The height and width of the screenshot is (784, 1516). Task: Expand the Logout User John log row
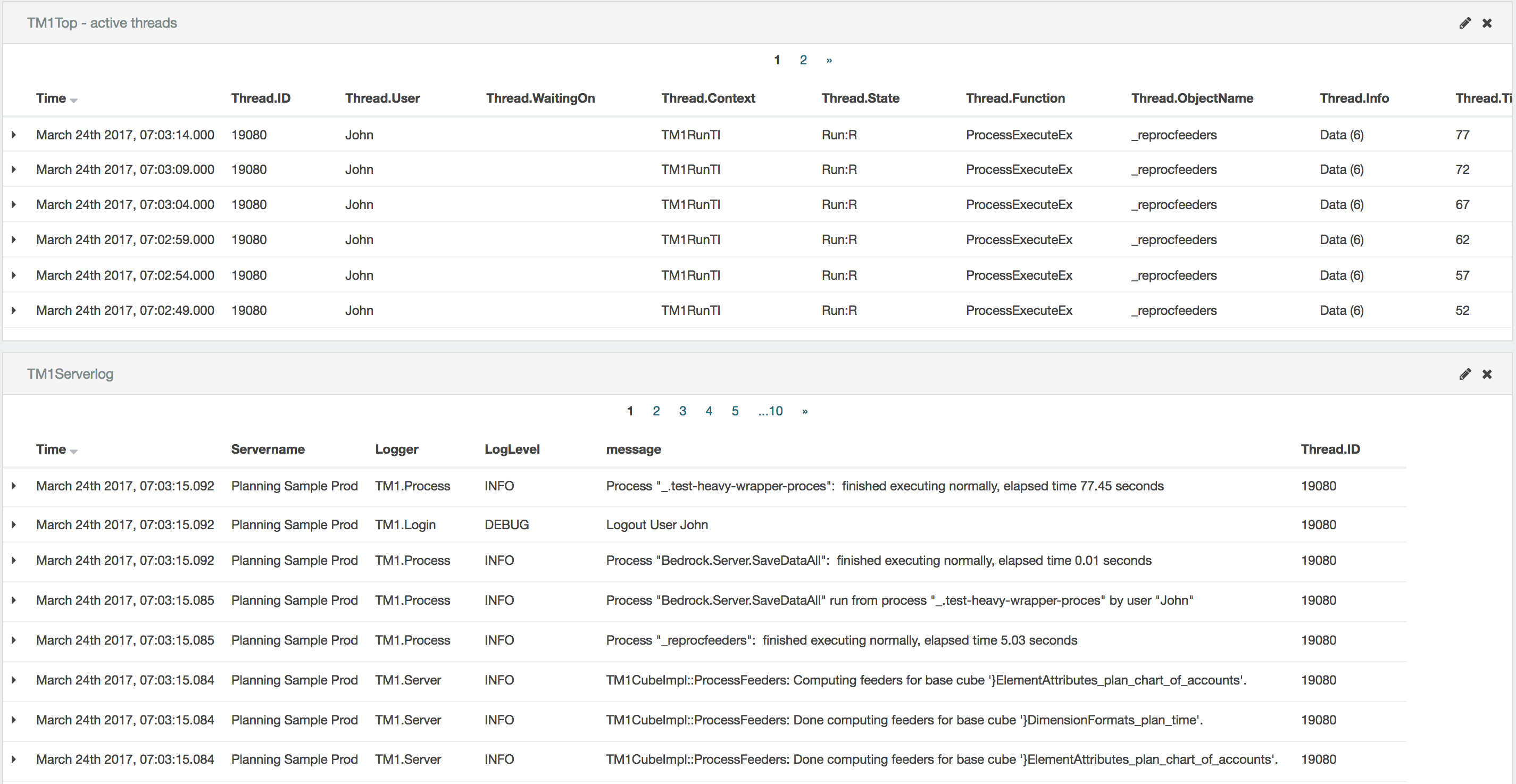pos(13,524)
